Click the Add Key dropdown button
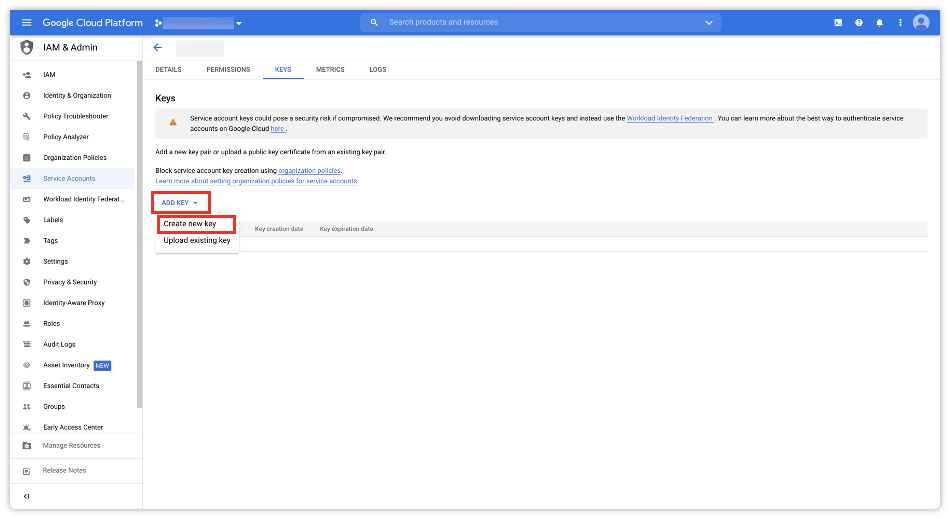 coord(181,203)
